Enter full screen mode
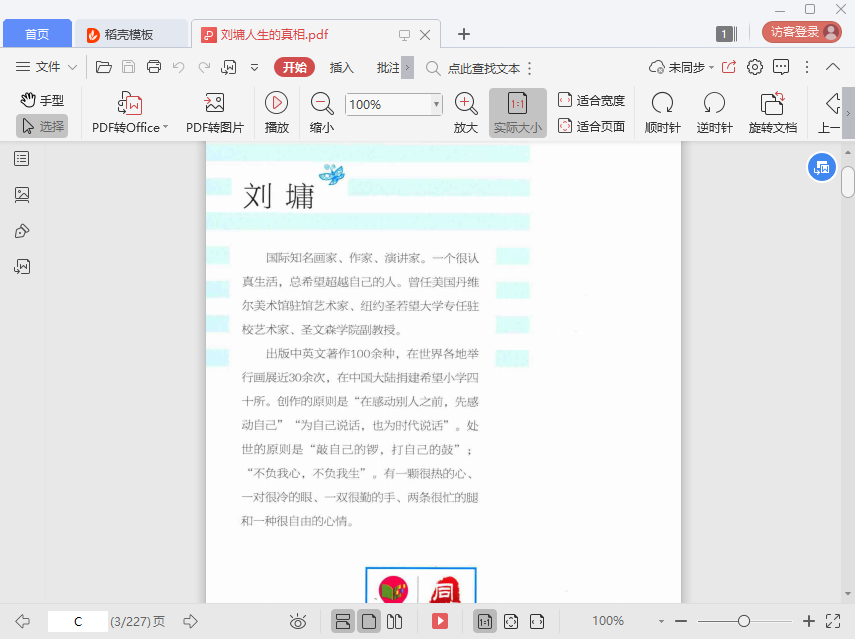The image size is (855, 639). 833,621
